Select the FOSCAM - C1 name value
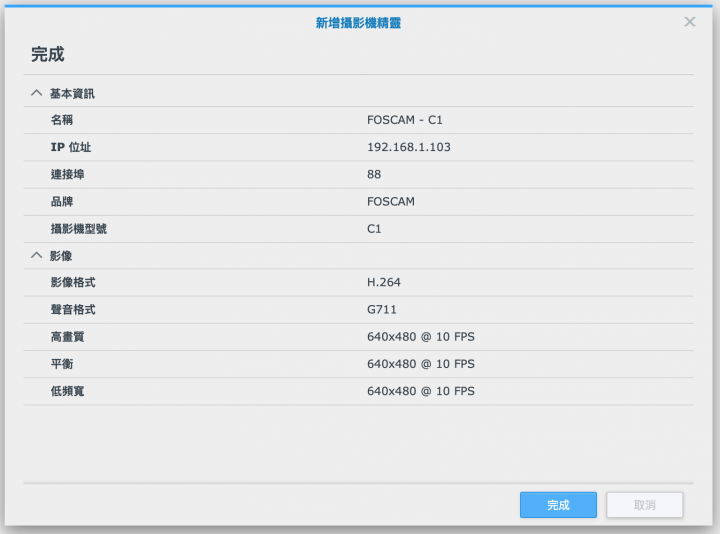This screenshot has height=534, width=720. point(405,120)
